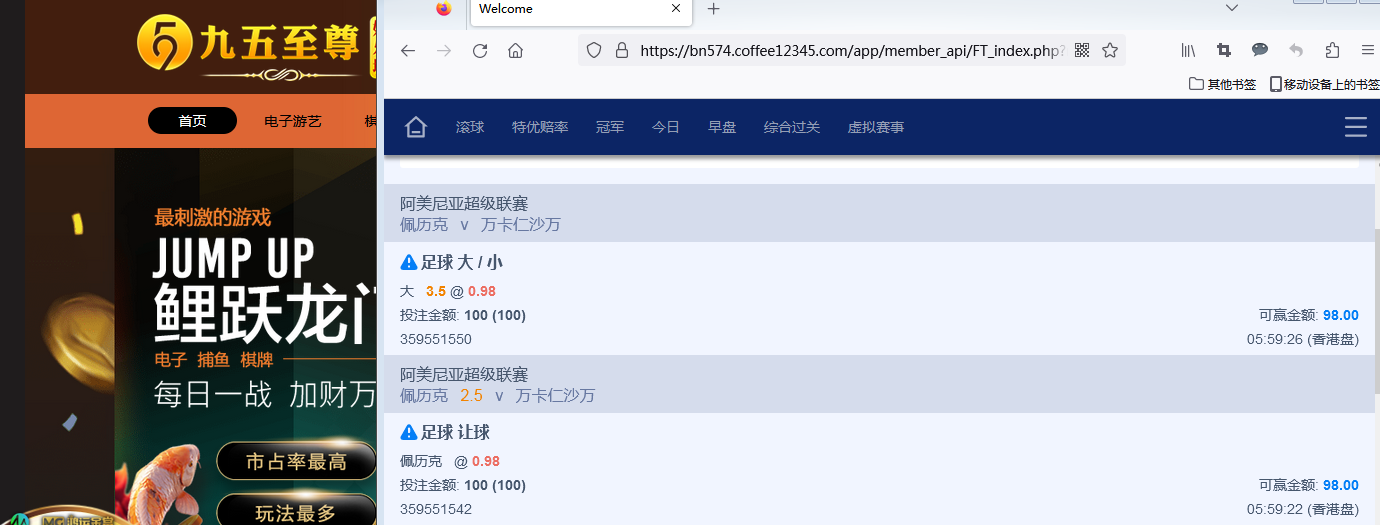
Task: Click the shield tracking protection icon
Action: pyautogui.click(x=593, y=50)
